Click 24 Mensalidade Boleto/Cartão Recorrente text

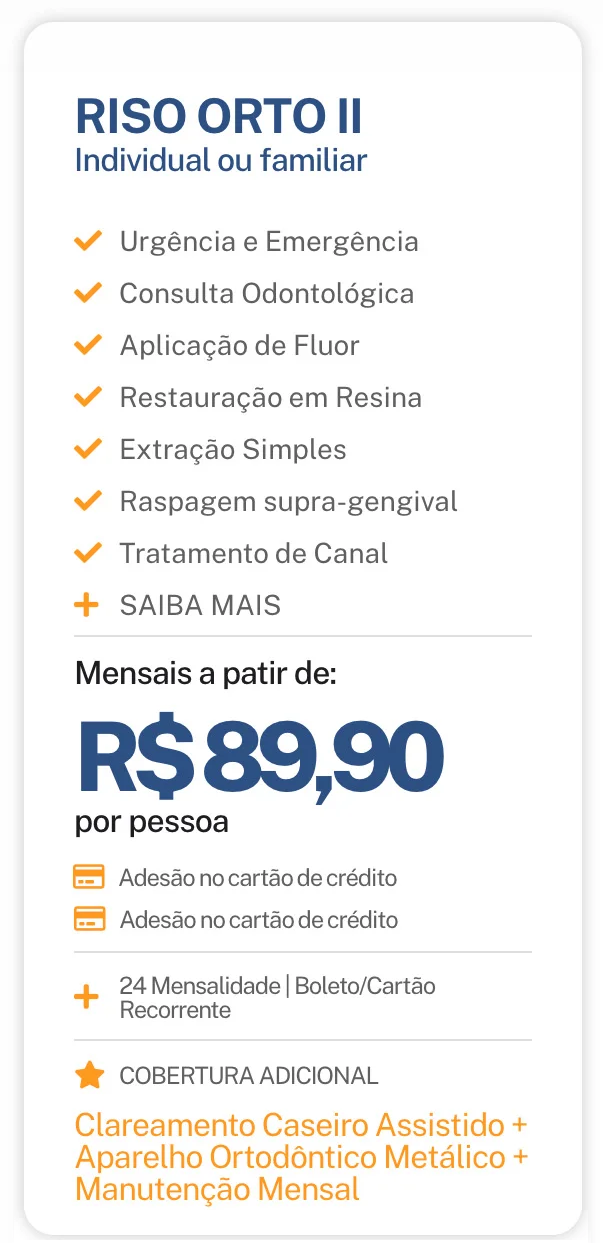pyautogui.click(x=277, y=997)
